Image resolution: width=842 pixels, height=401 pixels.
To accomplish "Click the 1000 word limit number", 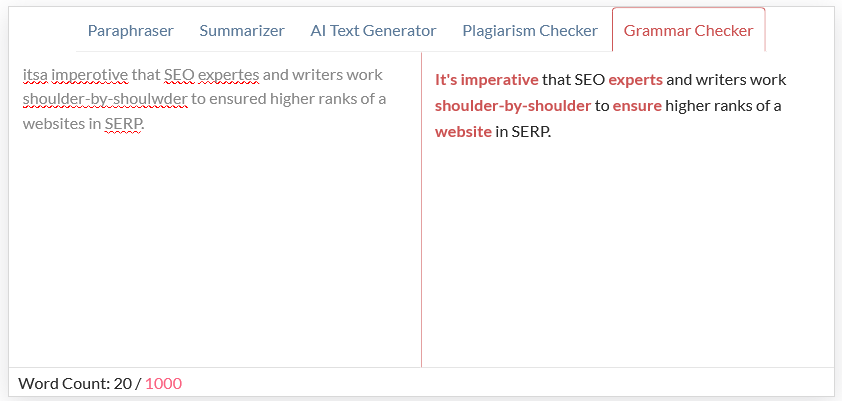I will pyautogui.click(x=163, y=383).
